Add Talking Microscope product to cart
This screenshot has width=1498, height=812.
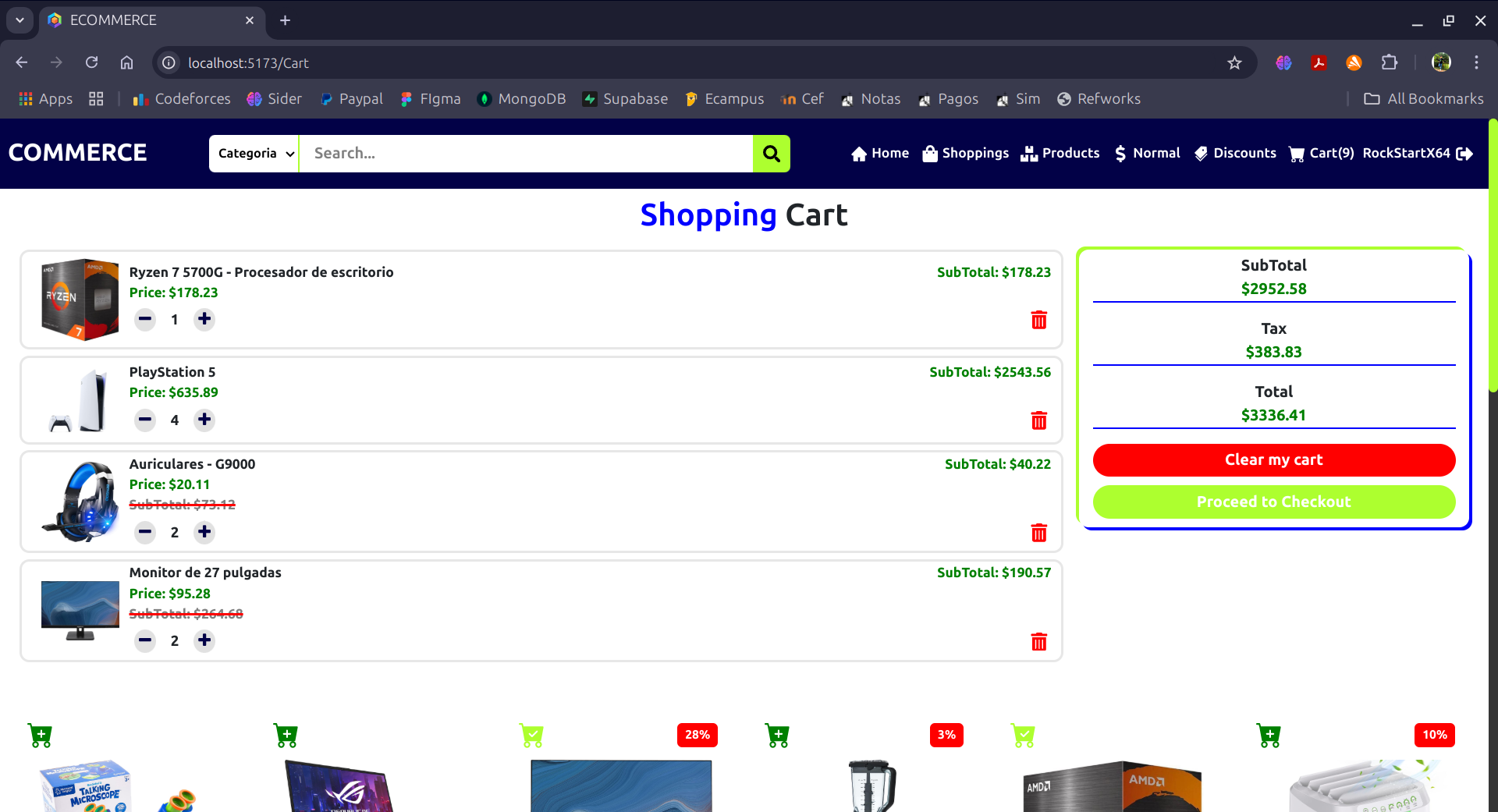[41, 736]
